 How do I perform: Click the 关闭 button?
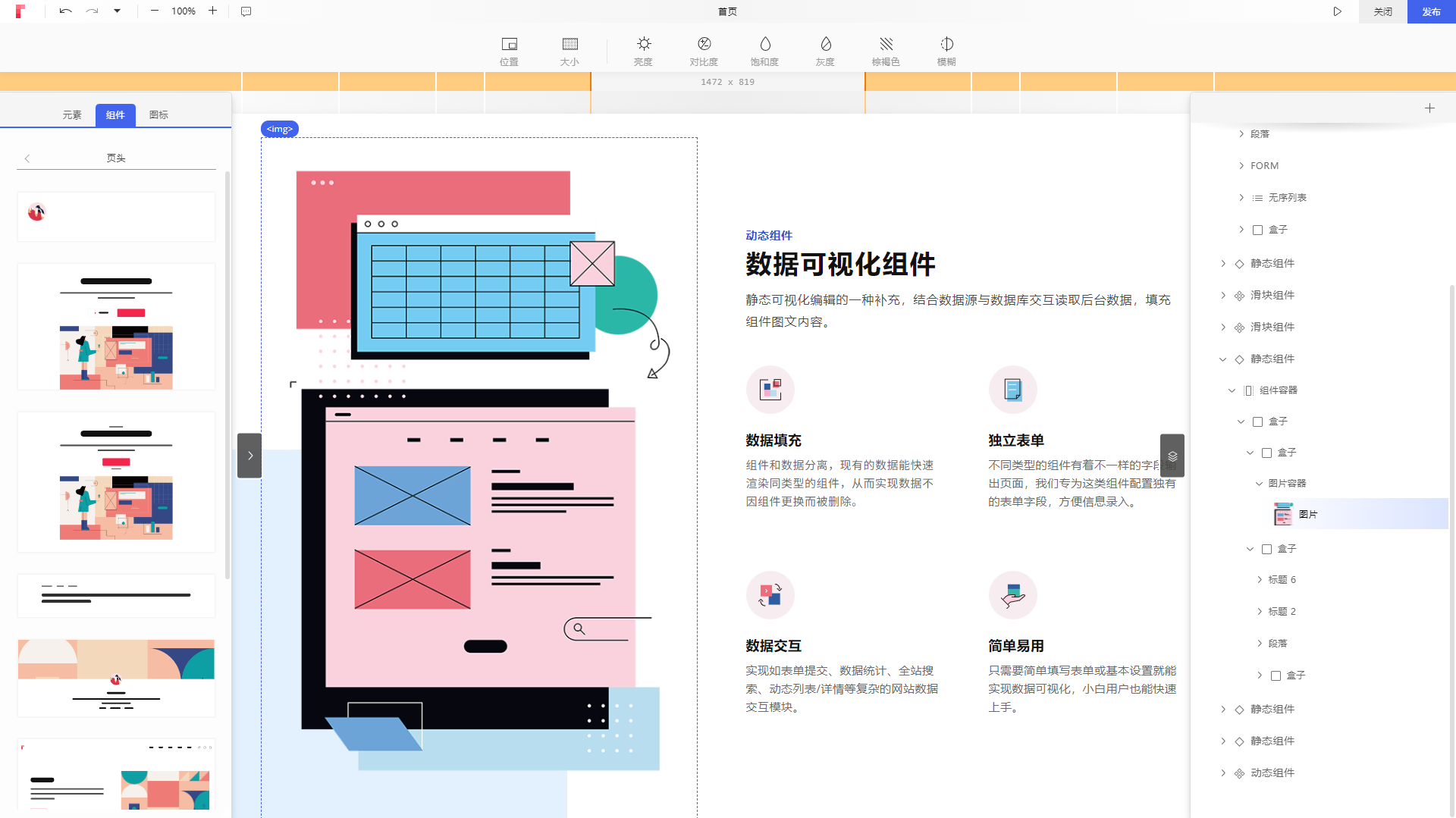pyautogui.click(x=1383, y=11)
